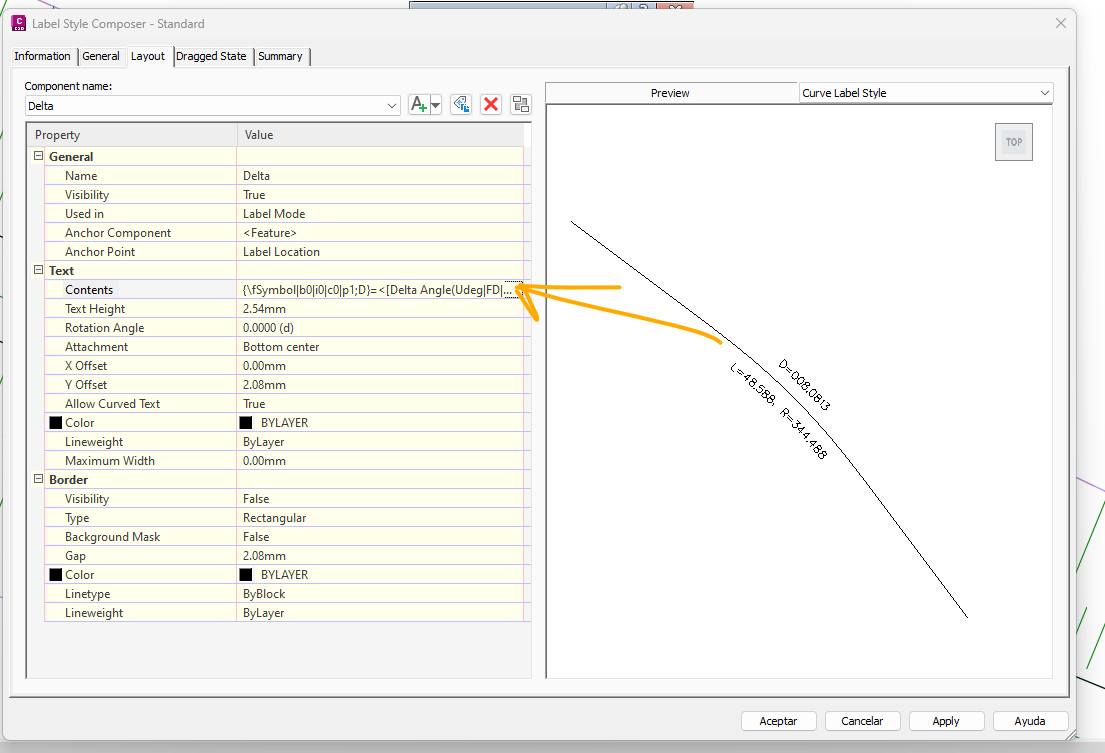1105x753 pixels.
Task: Copy the current component using the copy icon
Action: coord(459,103)
